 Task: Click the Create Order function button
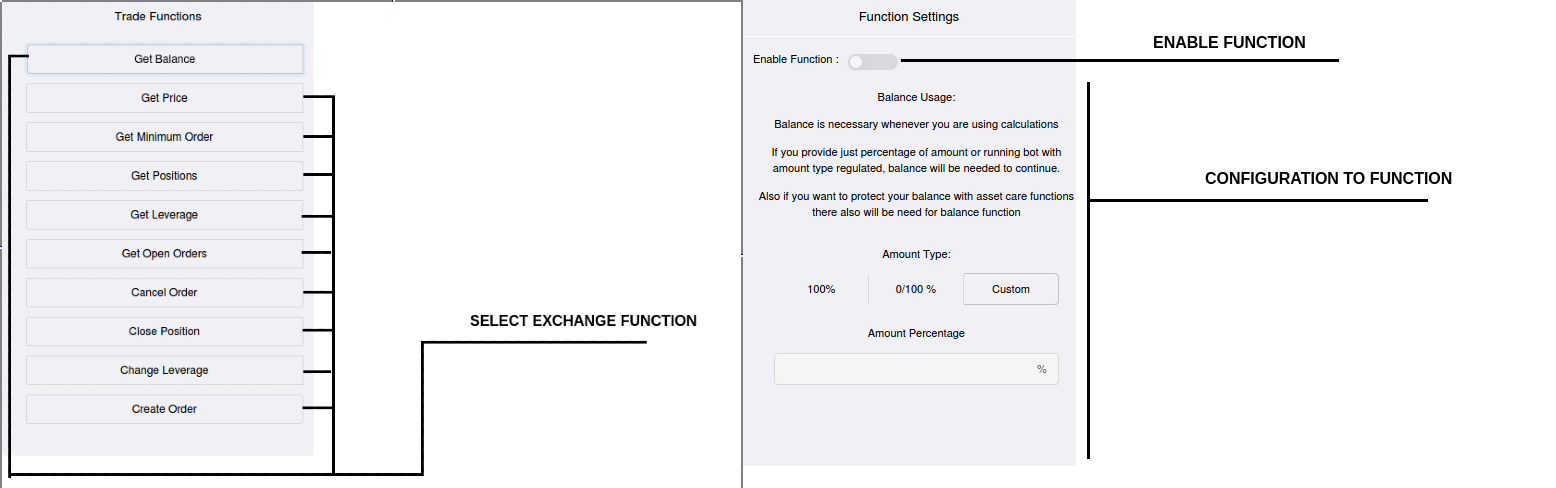click(x=165, y=409)
